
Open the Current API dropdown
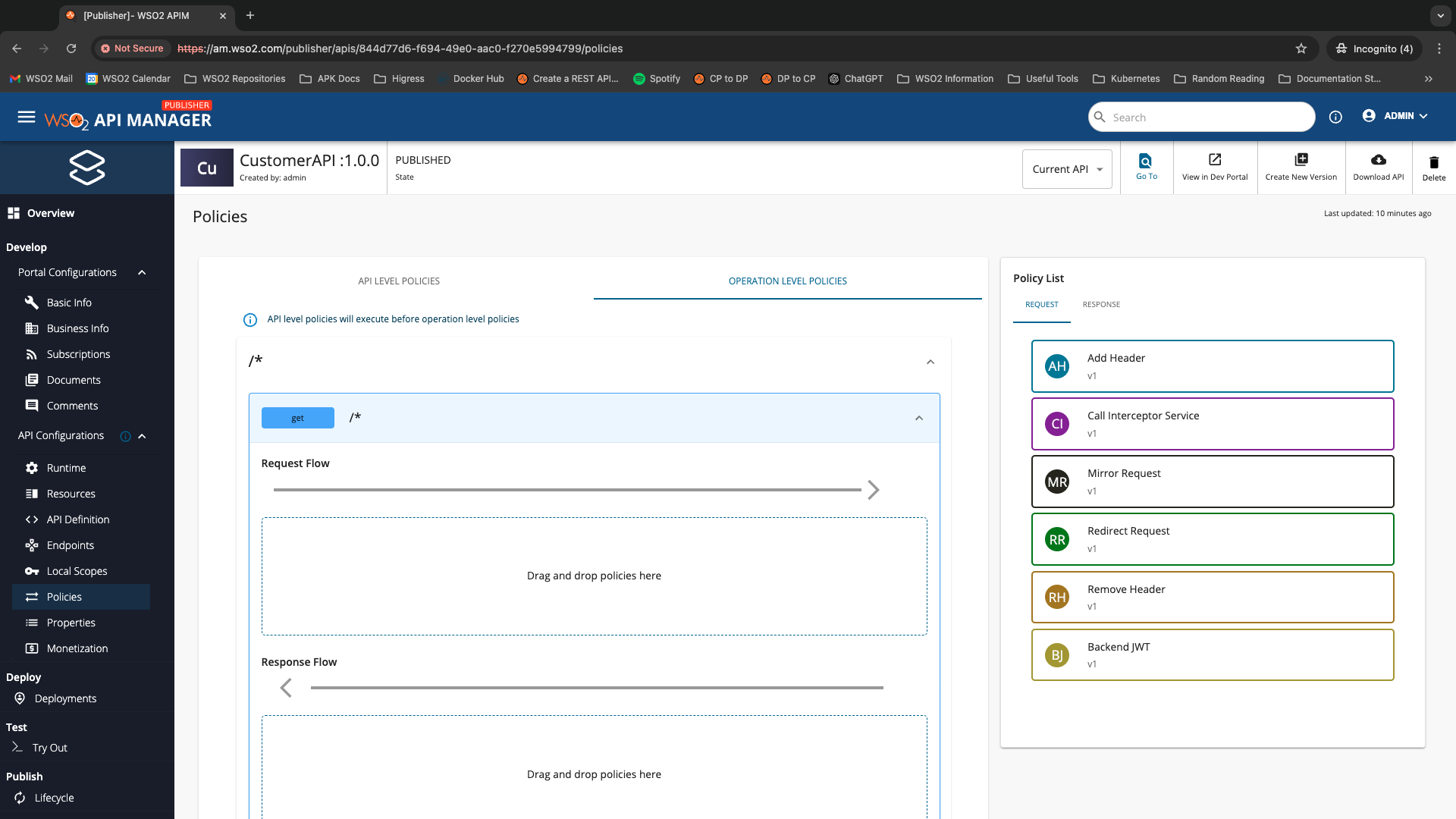click(1067, 169)
